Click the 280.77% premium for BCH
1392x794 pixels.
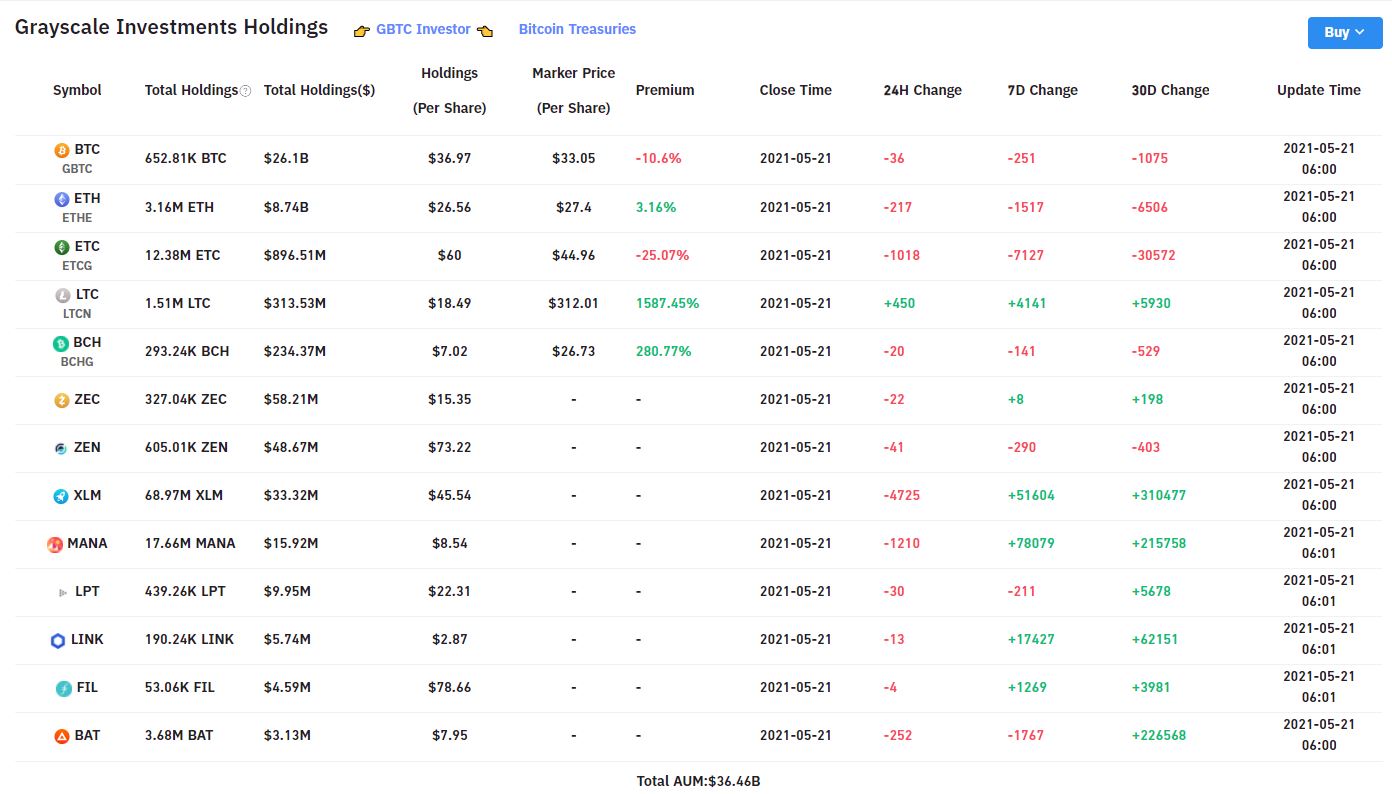tap(664, 351)
